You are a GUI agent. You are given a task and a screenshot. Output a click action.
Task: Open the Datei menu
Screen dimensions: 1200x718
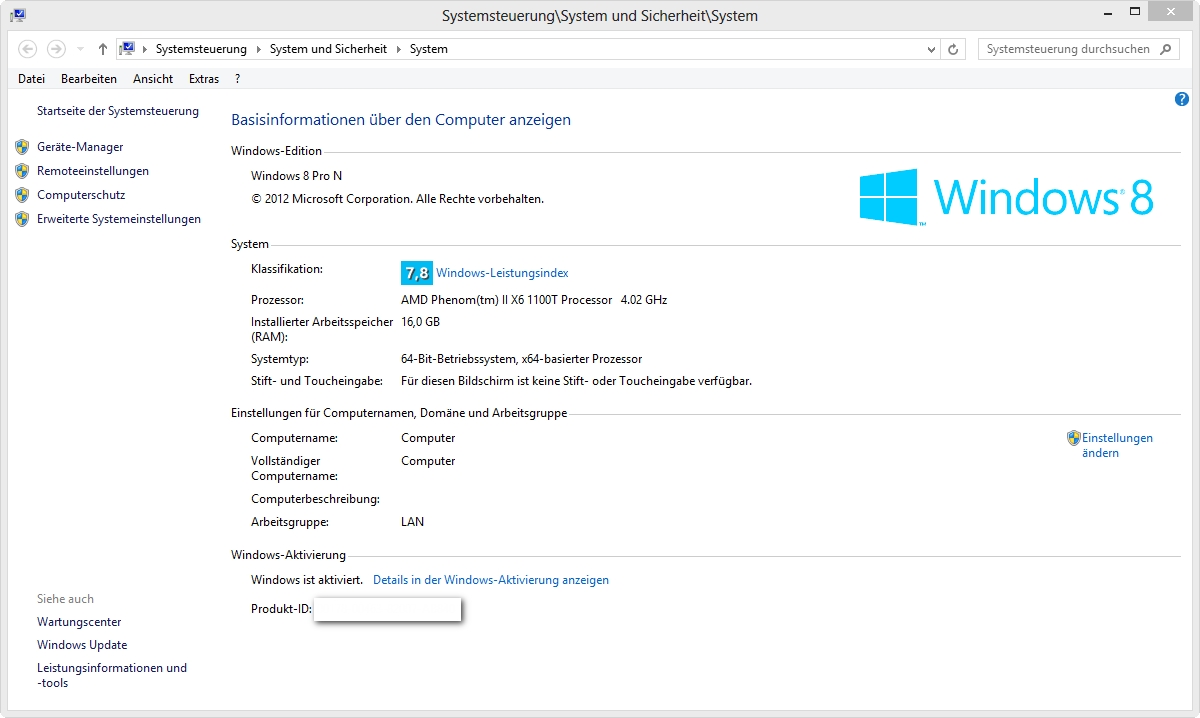(x=31, y=79)
